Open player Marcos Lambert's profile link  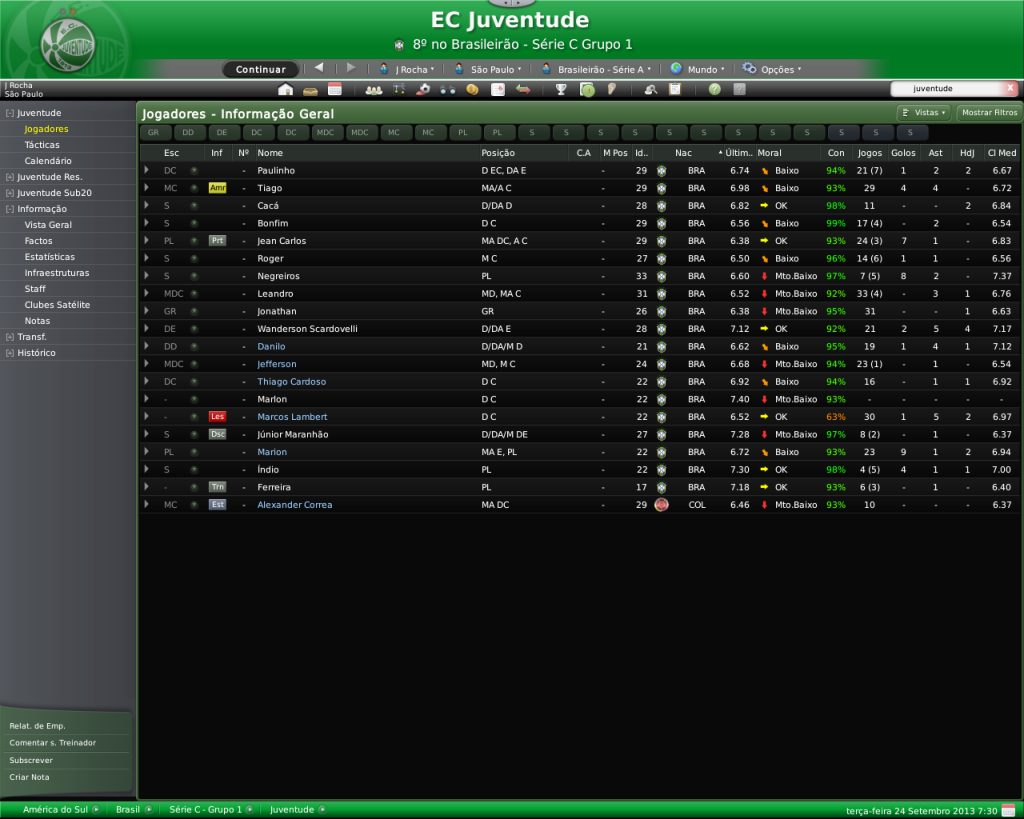[x=292, y=417]
